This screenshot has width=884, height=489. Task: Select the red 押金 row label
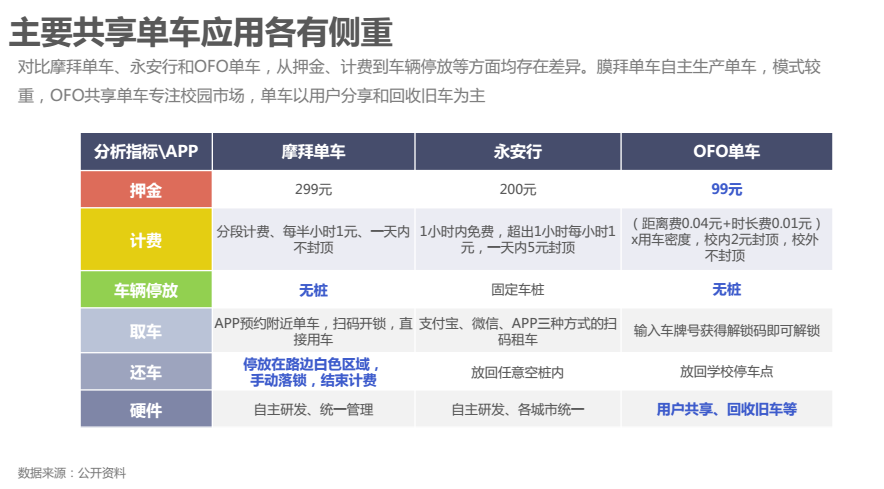[x=146, y=190]
